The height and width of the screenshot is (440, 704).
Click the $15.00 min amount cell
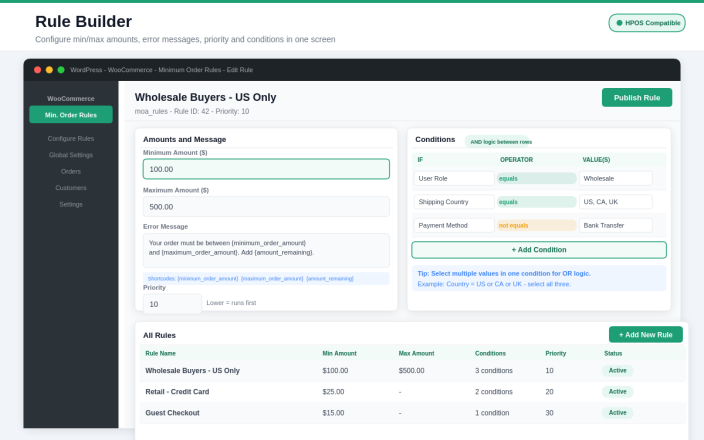coord(333,413)
